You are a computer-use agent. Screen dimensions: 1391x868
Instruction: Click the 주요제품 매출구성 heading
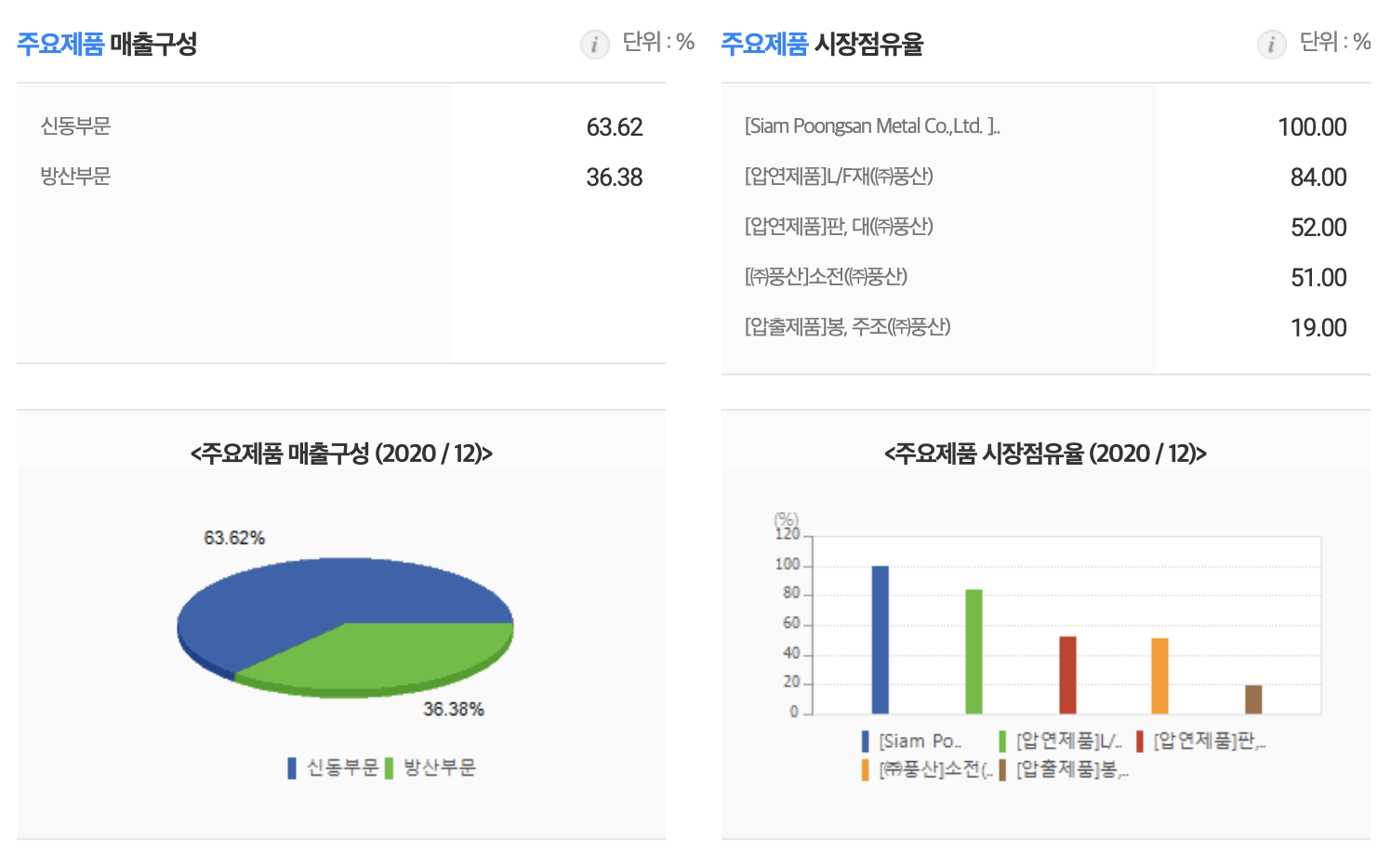tap(107, 44)
